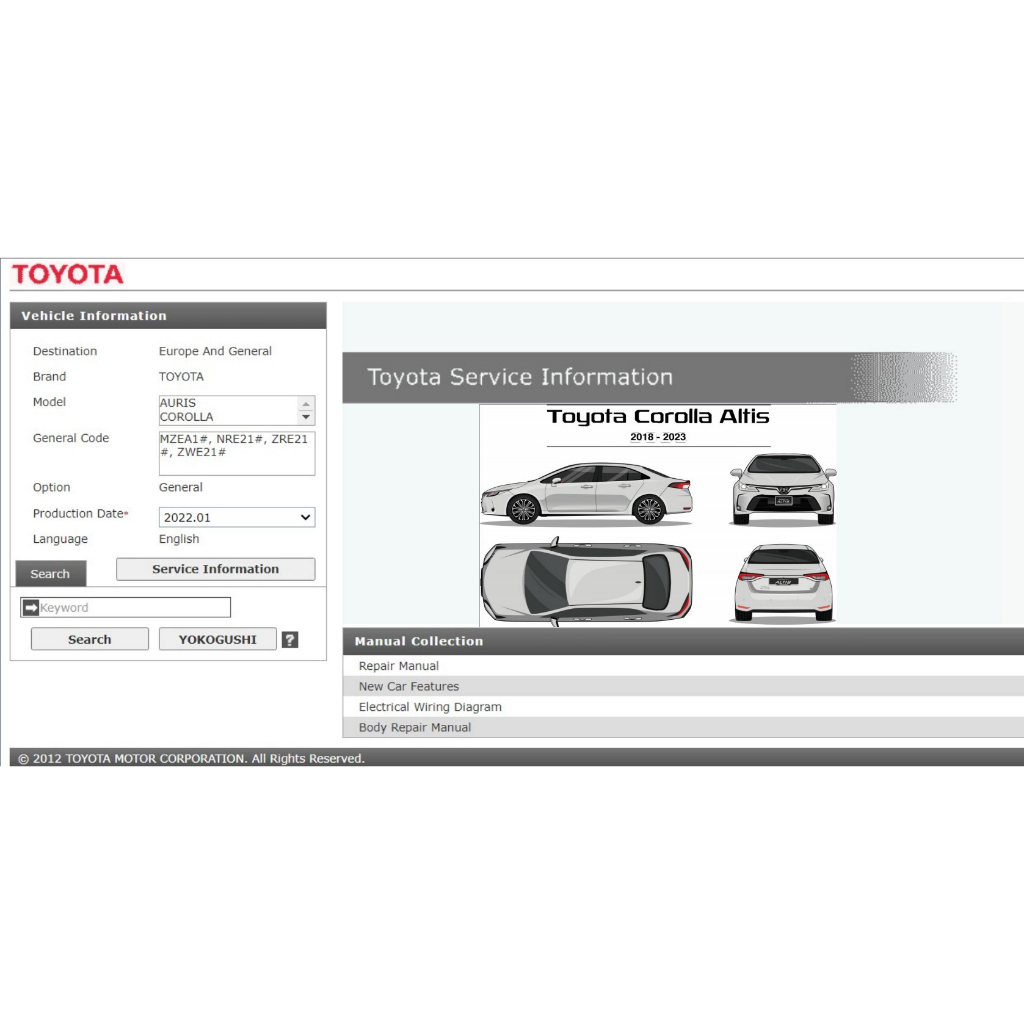
Task: Click the Production Date label
Action: point(78,513)
